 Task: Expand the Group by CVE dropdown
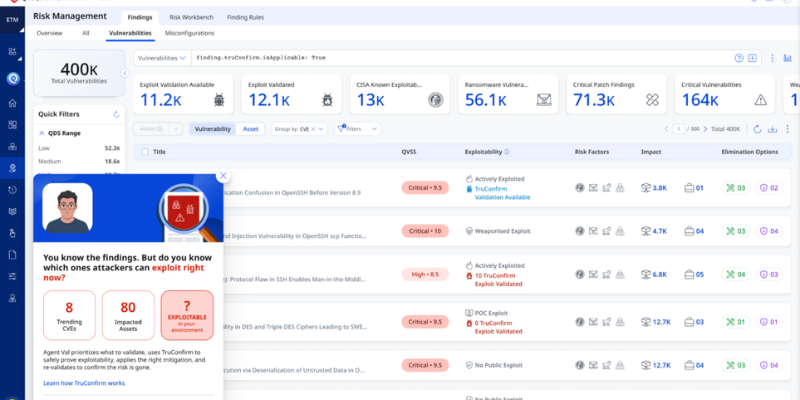point(299,129)
